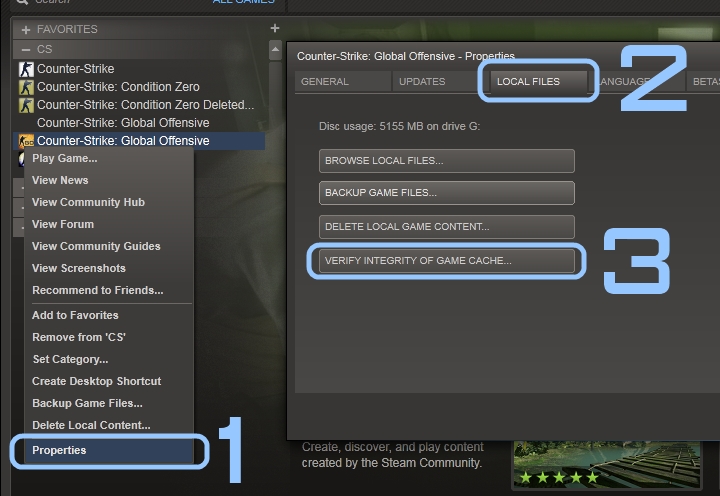Click the Disc usage 5155 MB text
The height and width of the screenshot is (496, 720).
[399, 126]
